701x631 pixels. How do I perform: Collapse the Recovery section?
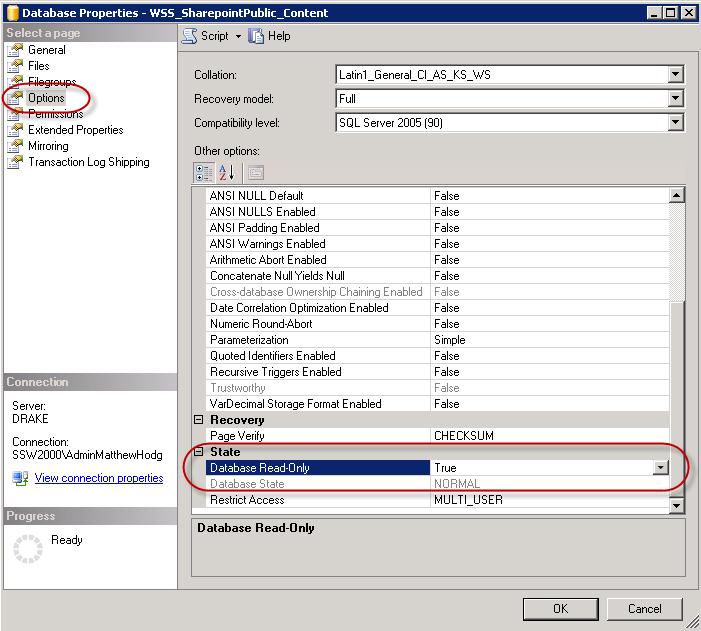click(199, 420)
